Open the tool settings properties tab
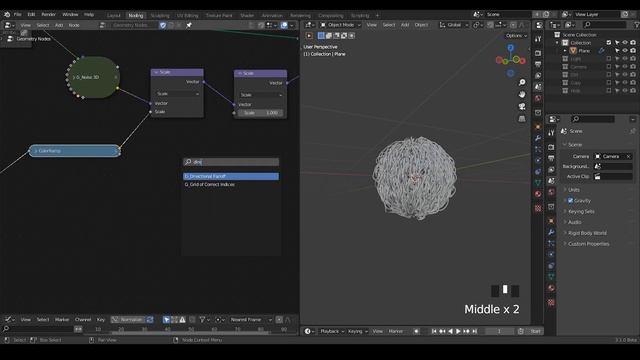This screenshot has width=640, height=360. 551,133
